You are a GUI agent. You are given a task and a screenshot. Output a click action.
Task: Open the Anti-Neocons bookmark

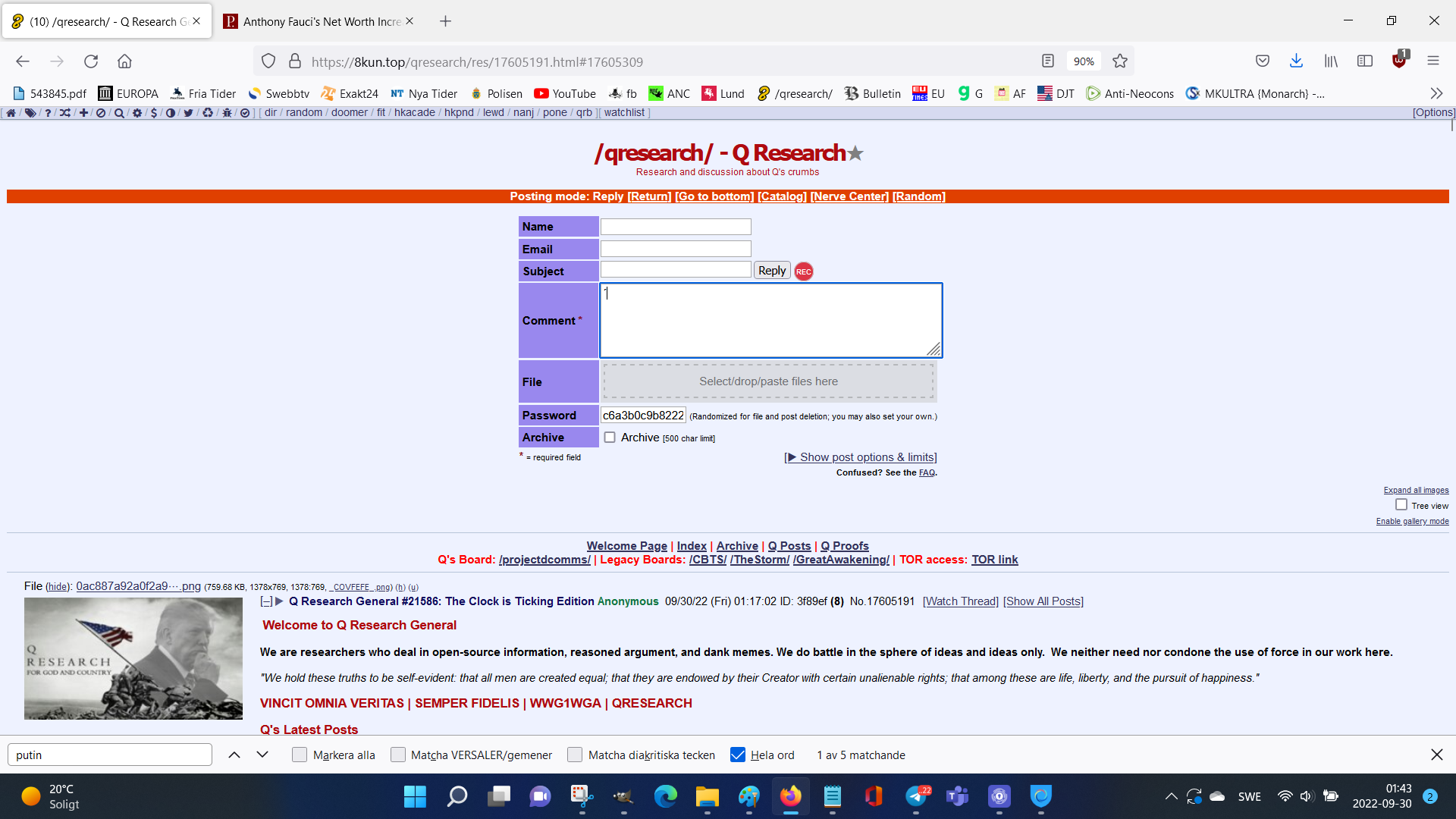pos(1130,93)
